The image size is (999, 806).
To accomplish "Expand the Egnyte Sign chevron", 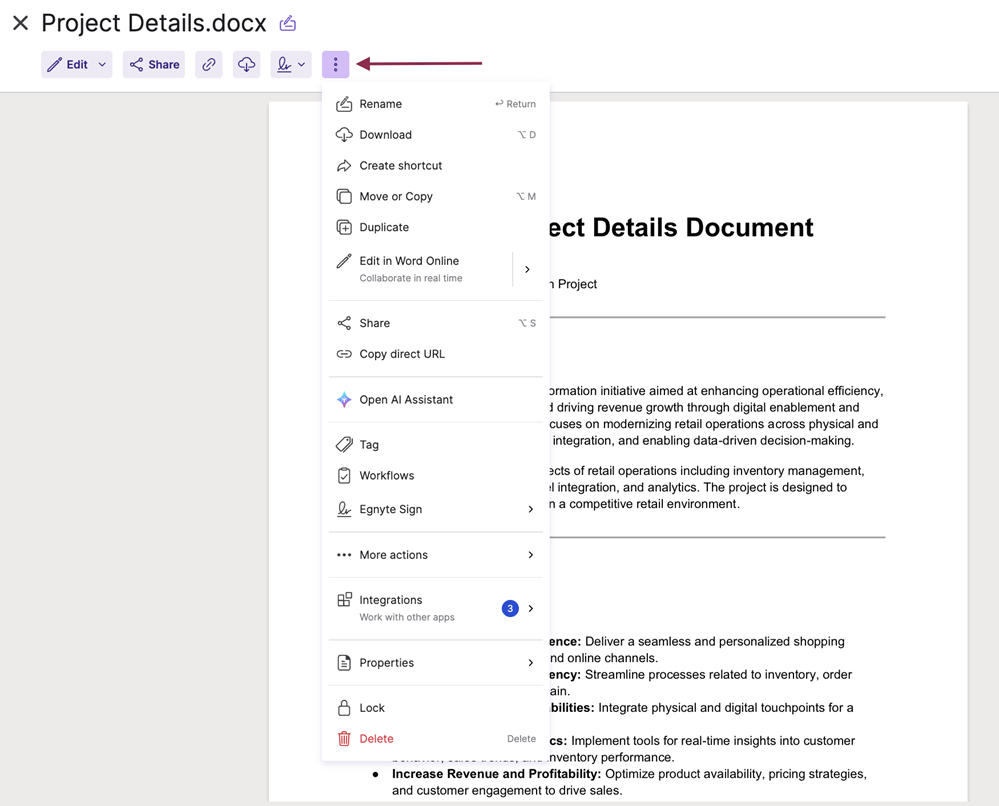I will click(x=531, y=509).
